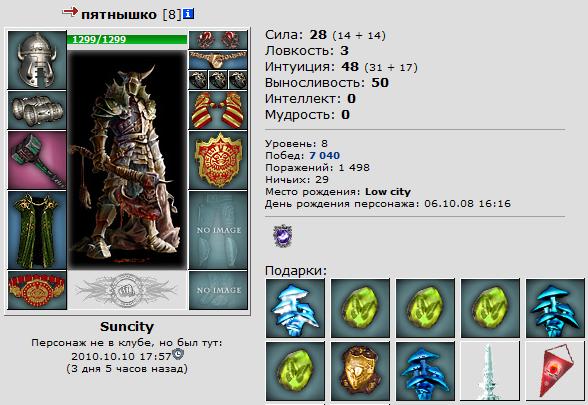Click the red arrow before the character name

[x=70, y=12]
